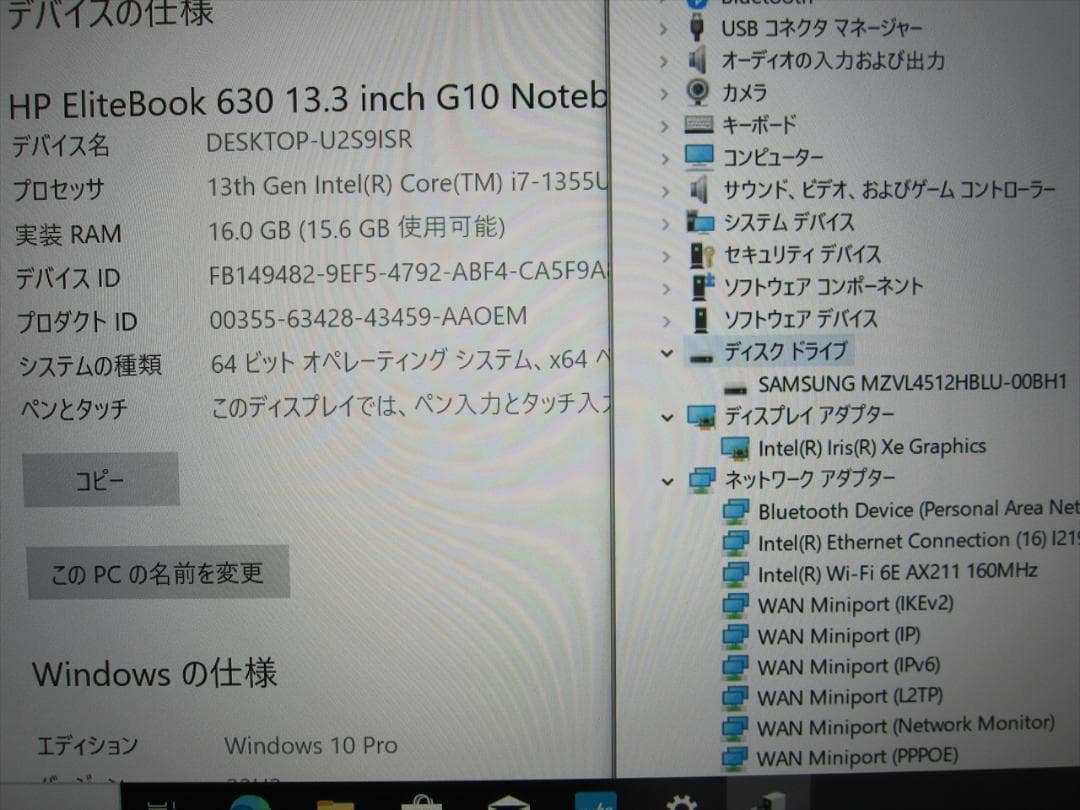Click the カメラ webcam icon
Image resolution: width=1080 pixels, height=810 pixels.
coord(698,92)
